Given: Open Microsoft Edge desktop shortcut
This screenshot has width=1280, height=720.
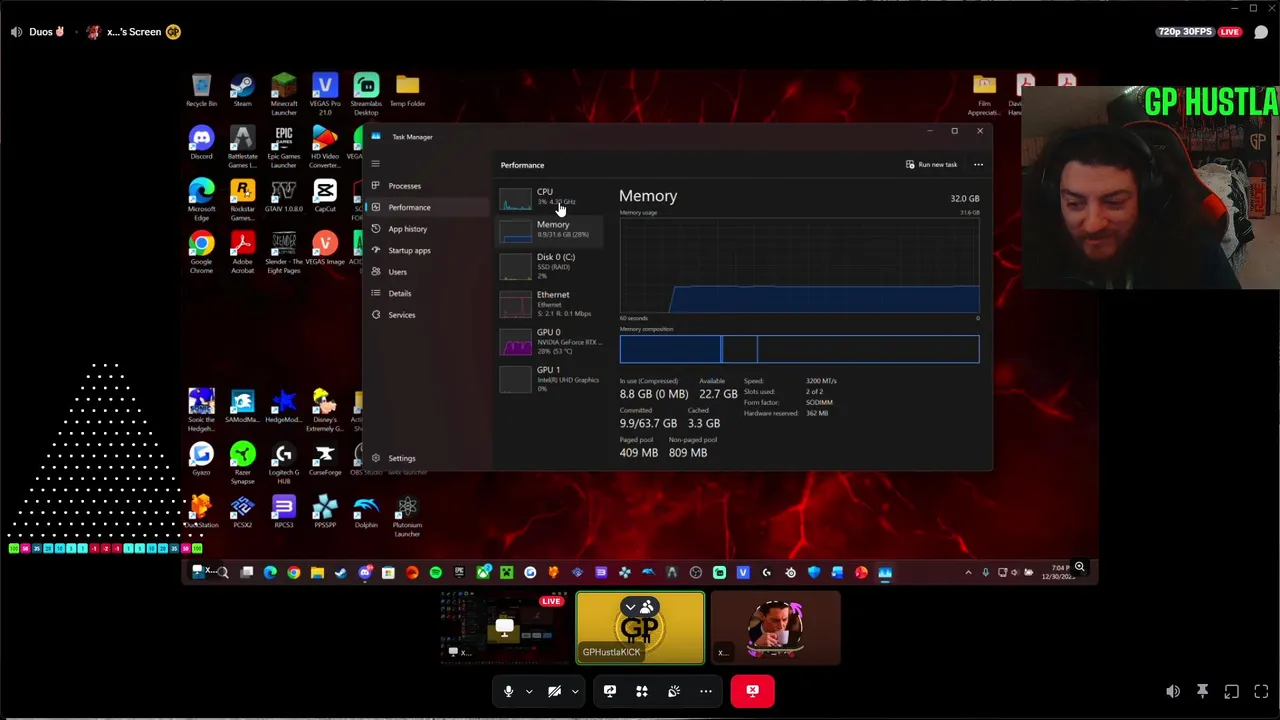Looking at the screenshot, I should 201,200.
